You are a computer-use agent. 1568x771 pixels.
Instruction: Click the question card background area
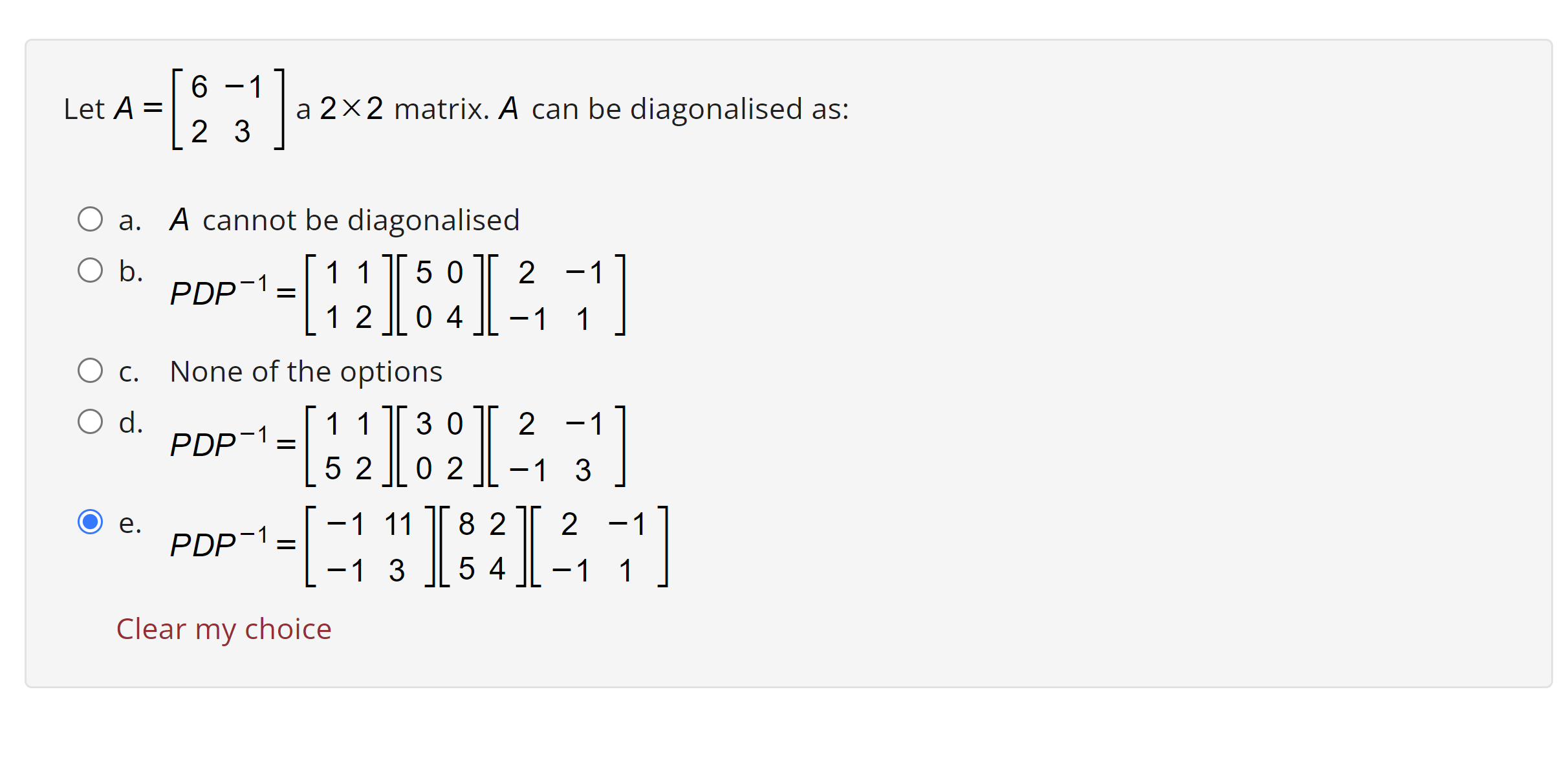pyautogui.click(x=1164, y=388)
